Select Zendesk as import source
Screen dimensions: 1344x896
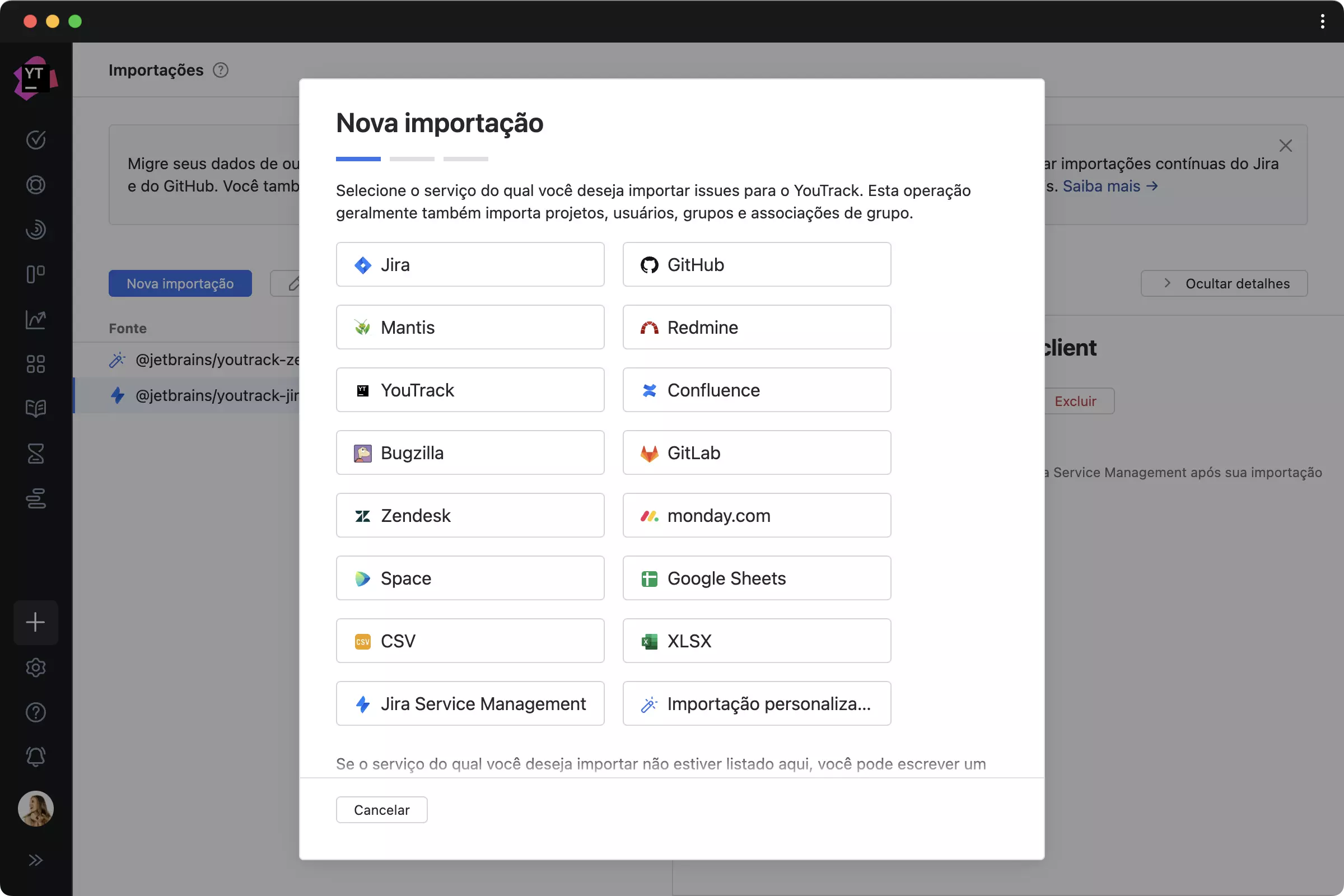(x=470, y=515)
